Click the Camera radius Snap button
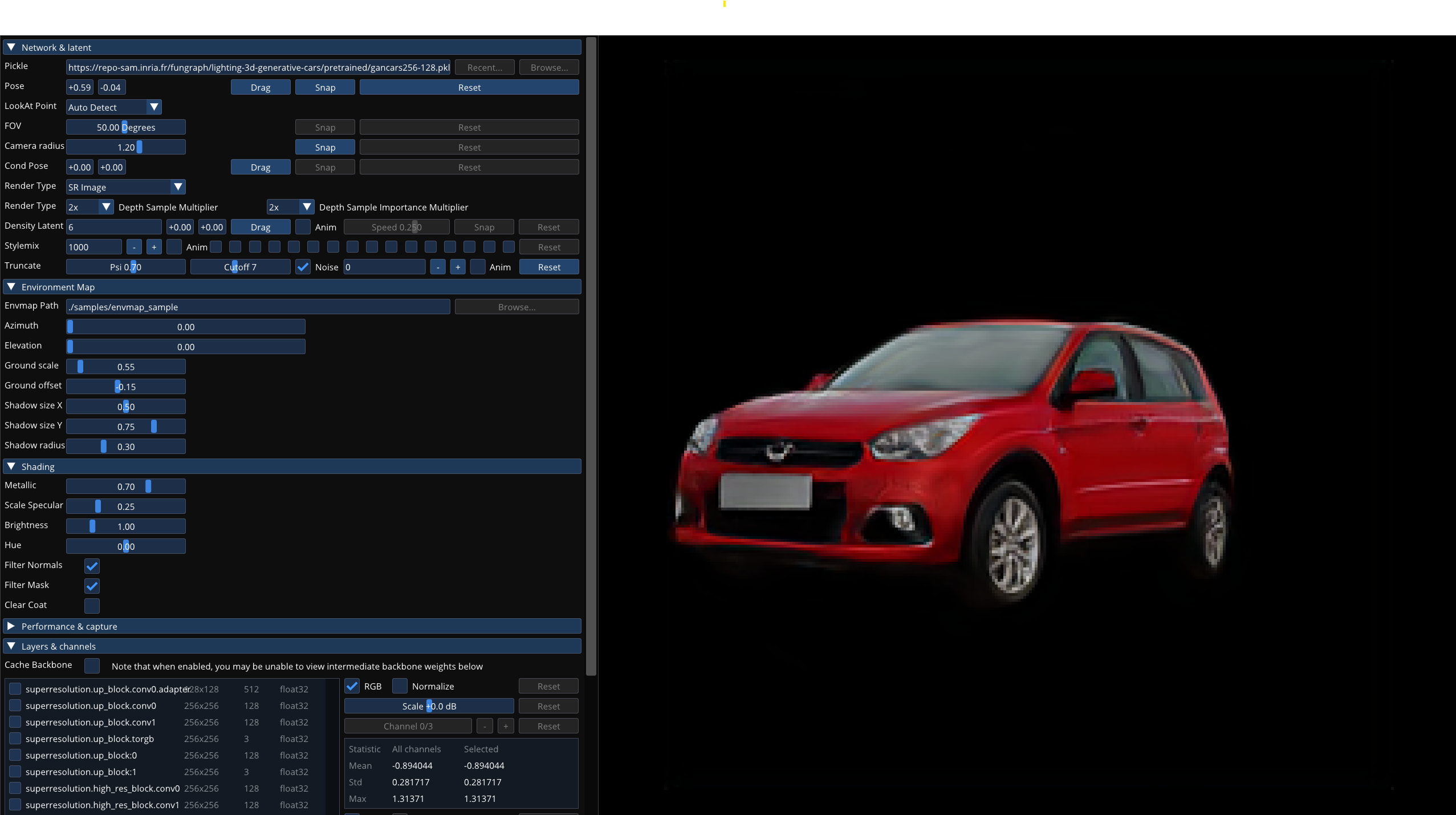 pyautogui.click(x=325, y=147)
